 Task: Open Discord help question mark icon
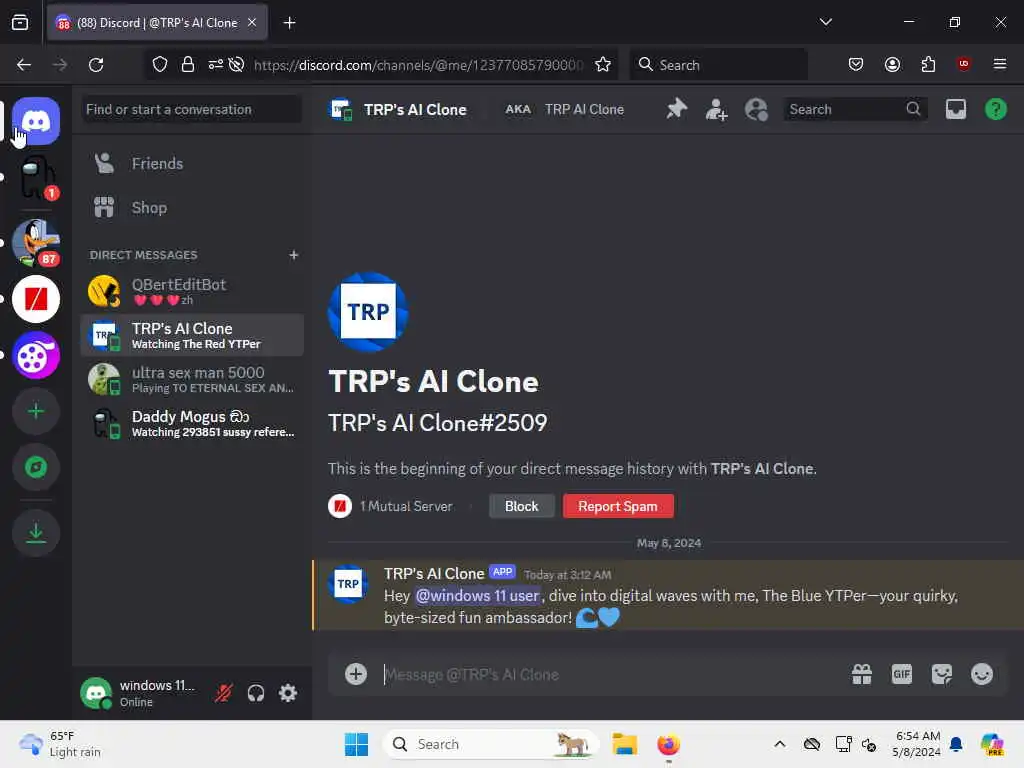995,109
